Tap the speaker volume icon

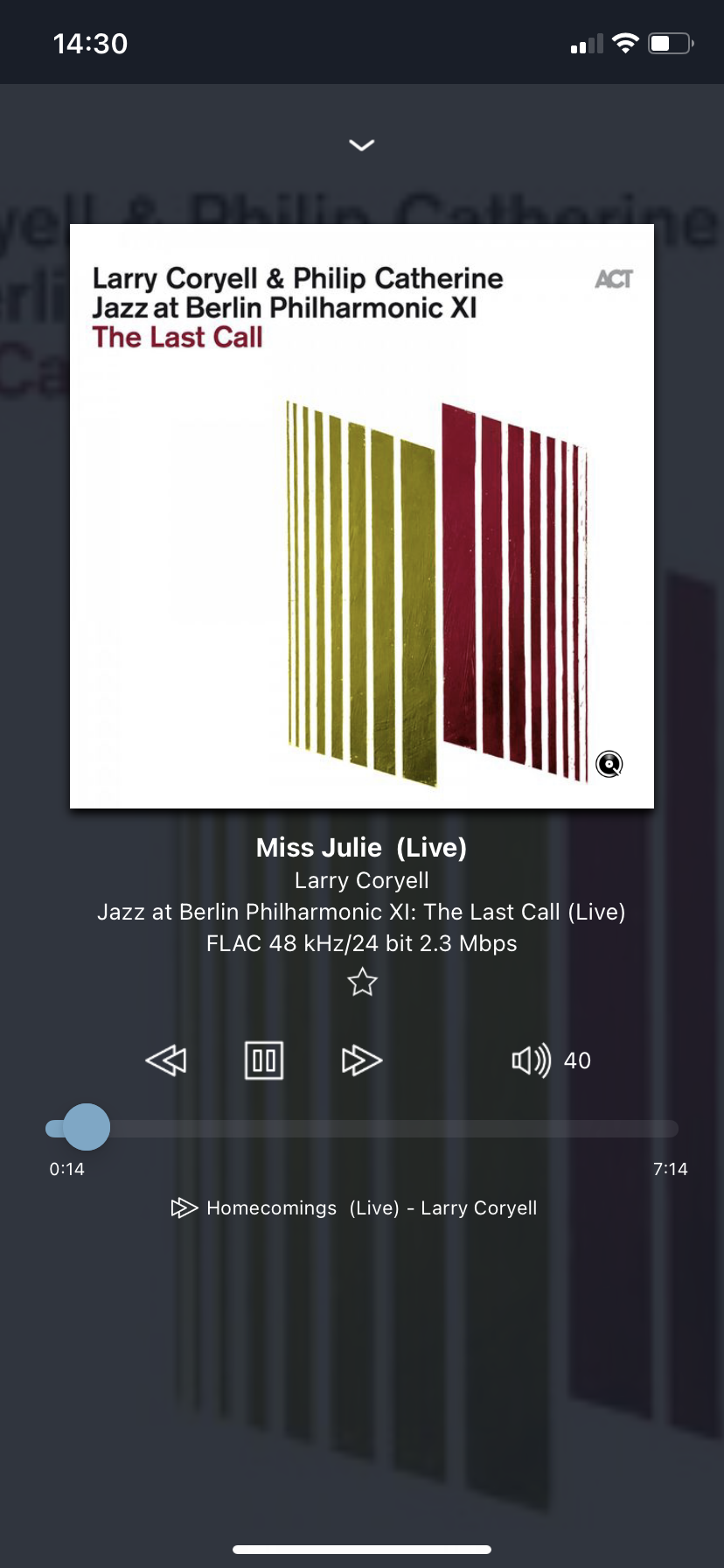tap(531, 1060)
